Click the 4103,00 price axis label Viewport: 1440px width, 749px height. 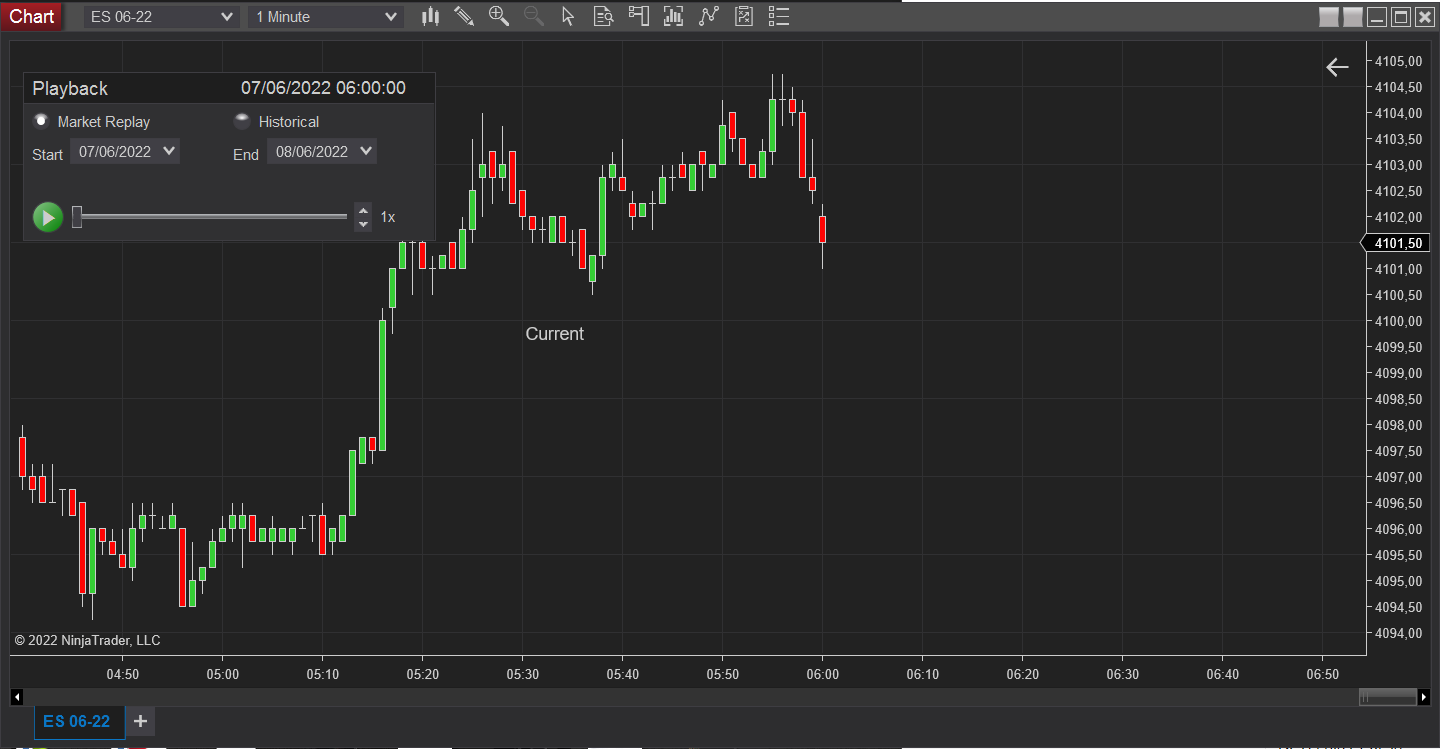[1399, 165]
